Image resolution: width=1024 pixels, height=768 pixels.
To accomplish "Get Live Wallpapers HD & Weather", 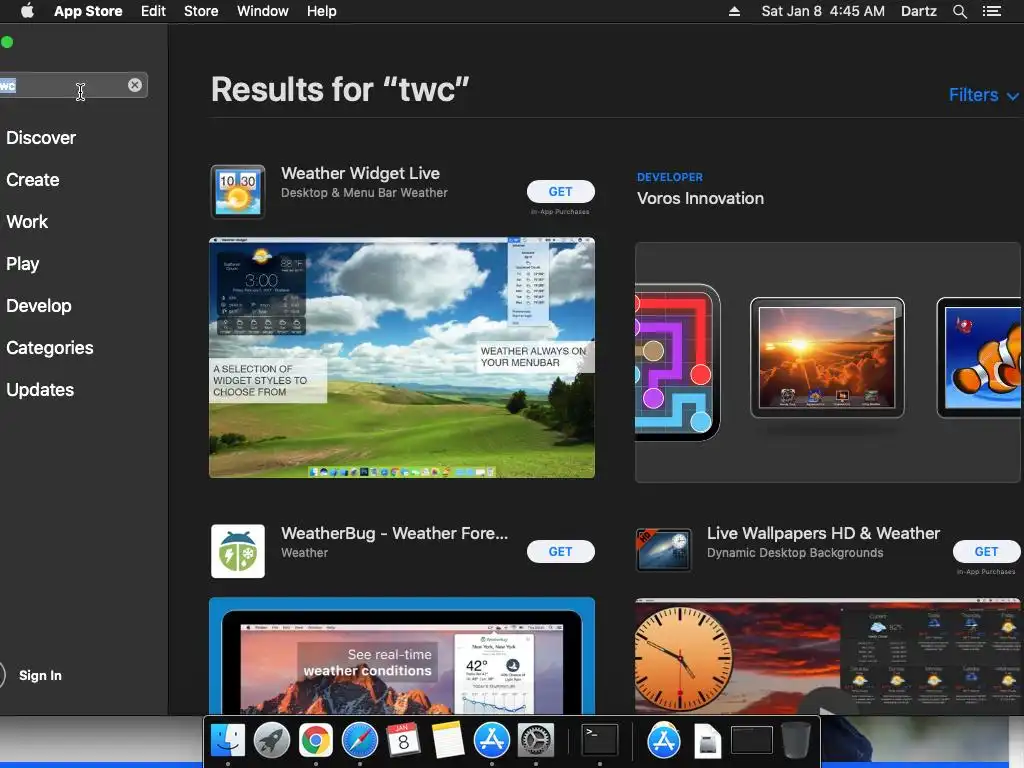I will [986, 551].
